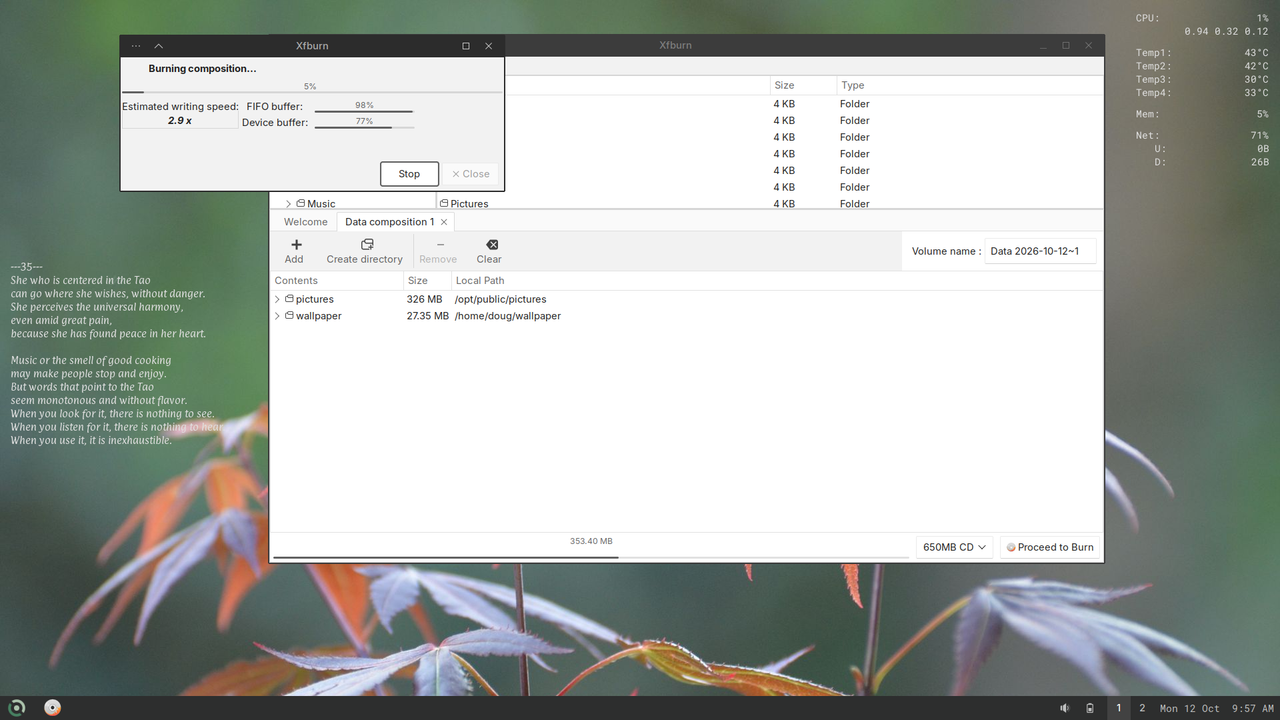
Task: Click the composition size usage bar
Action: tap(591, 556)
